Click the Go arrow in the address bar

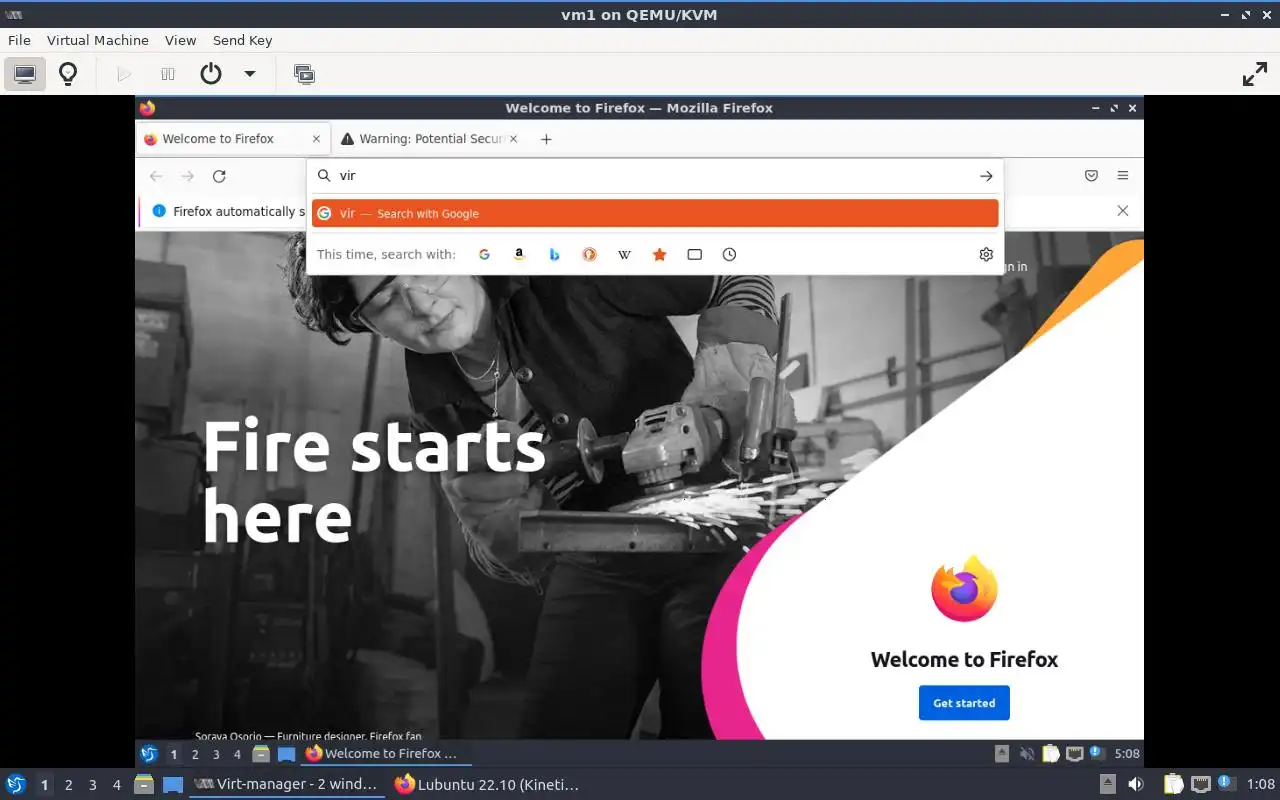[986, 176]
